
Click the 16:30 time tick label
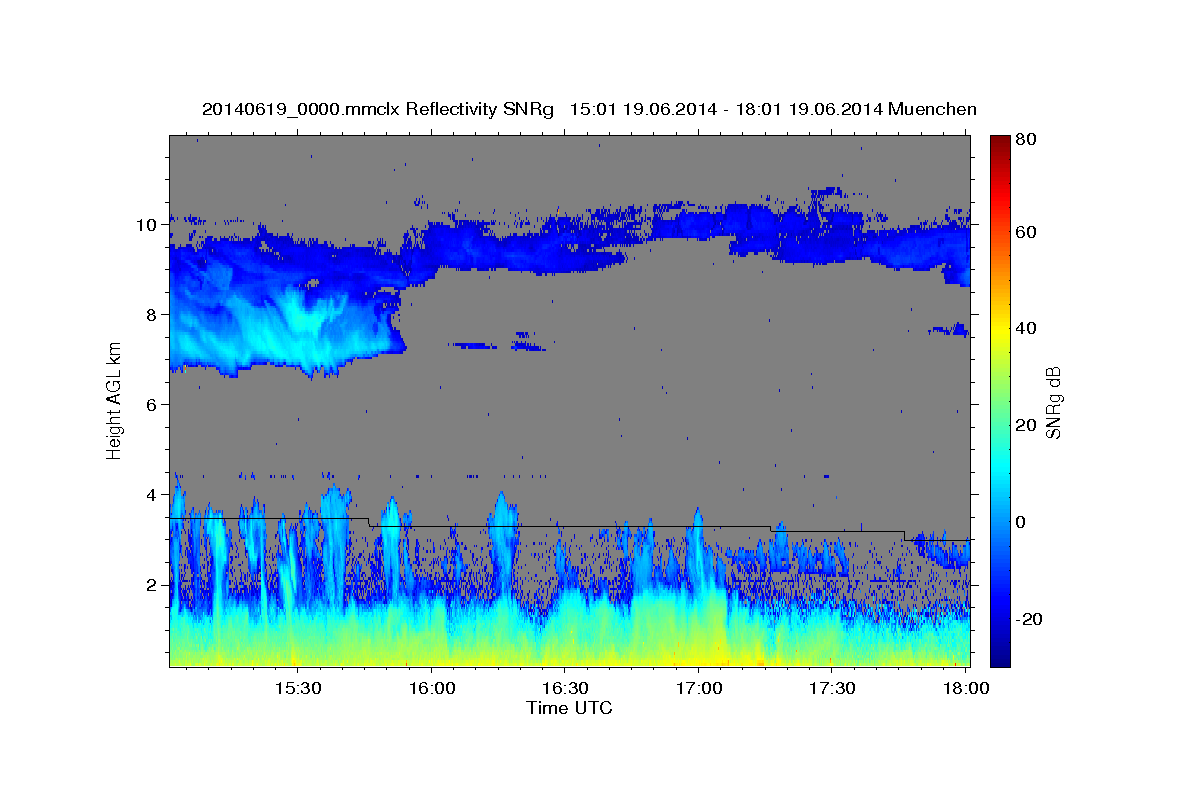coord(565,689)
